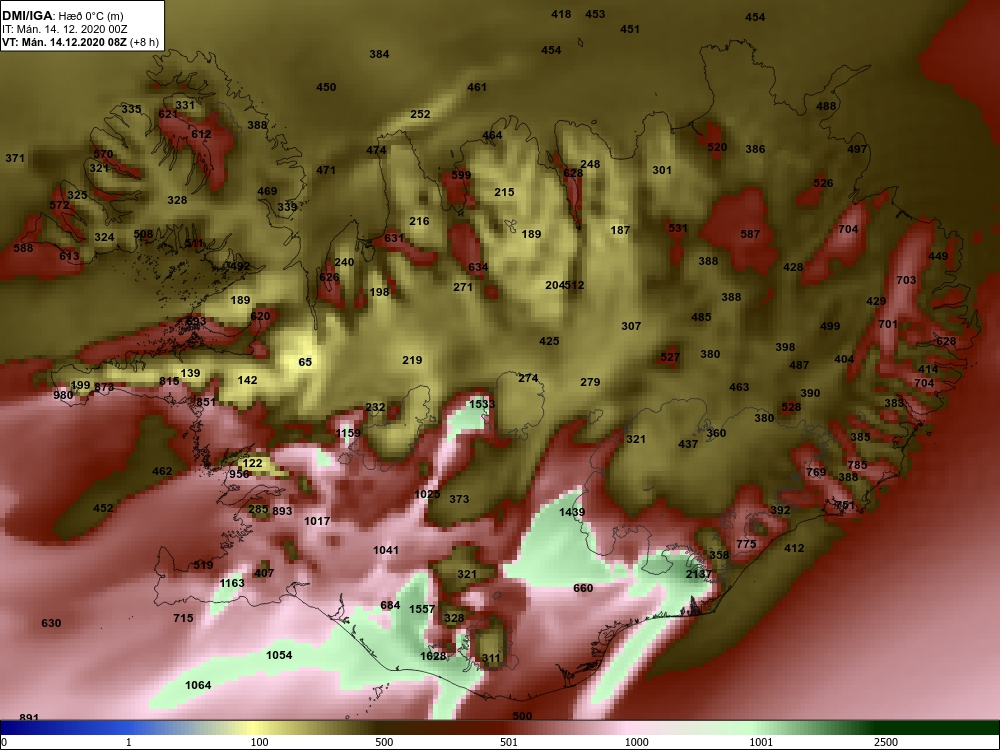Click the 'DMI/IGA: Hæð 0°C (m)' title text

(x=62, y=15)
